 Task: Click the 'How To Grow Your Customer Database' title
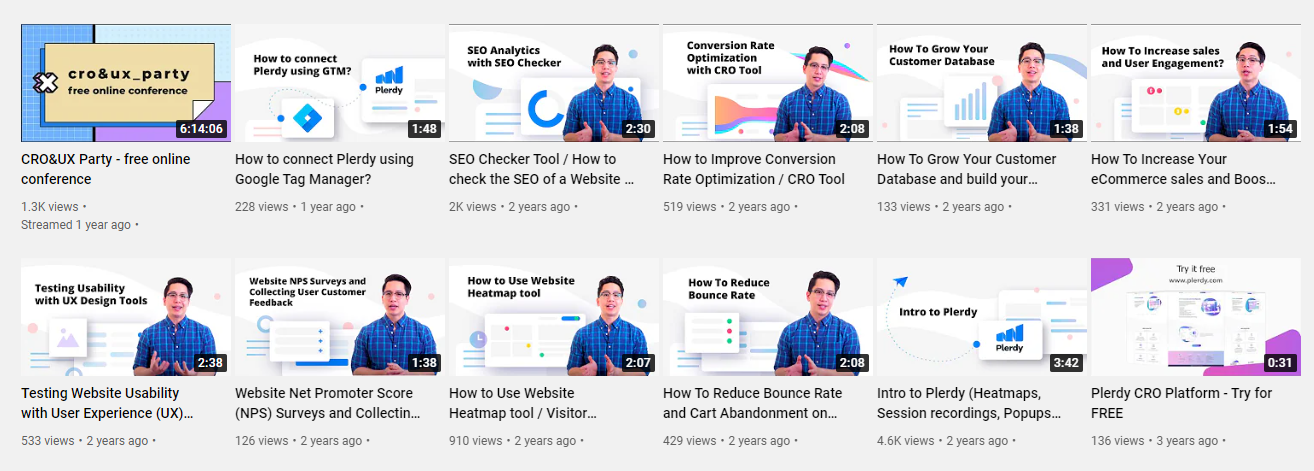pos(966,169)
